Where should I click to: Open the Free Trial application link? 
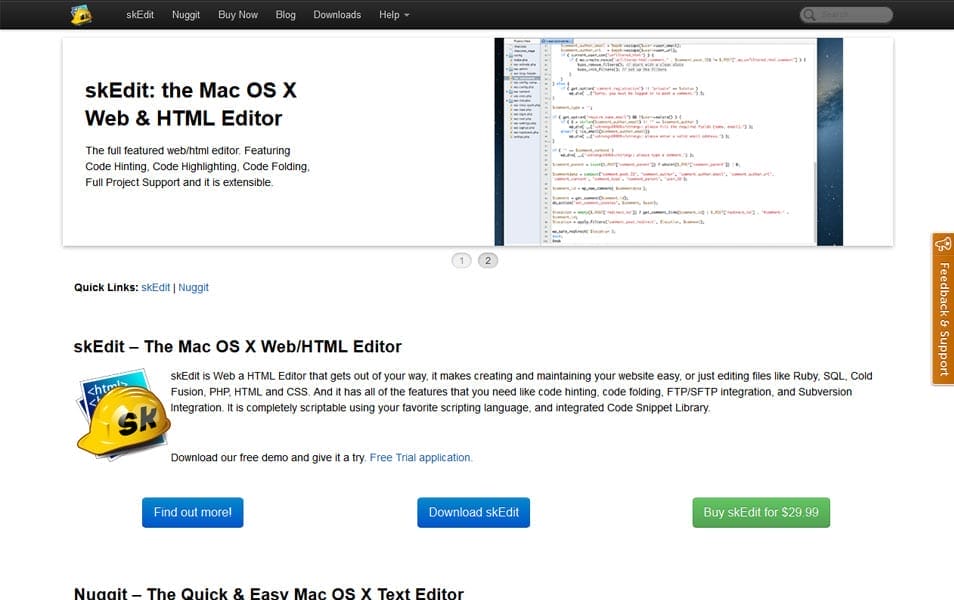[x=420, y=457]
